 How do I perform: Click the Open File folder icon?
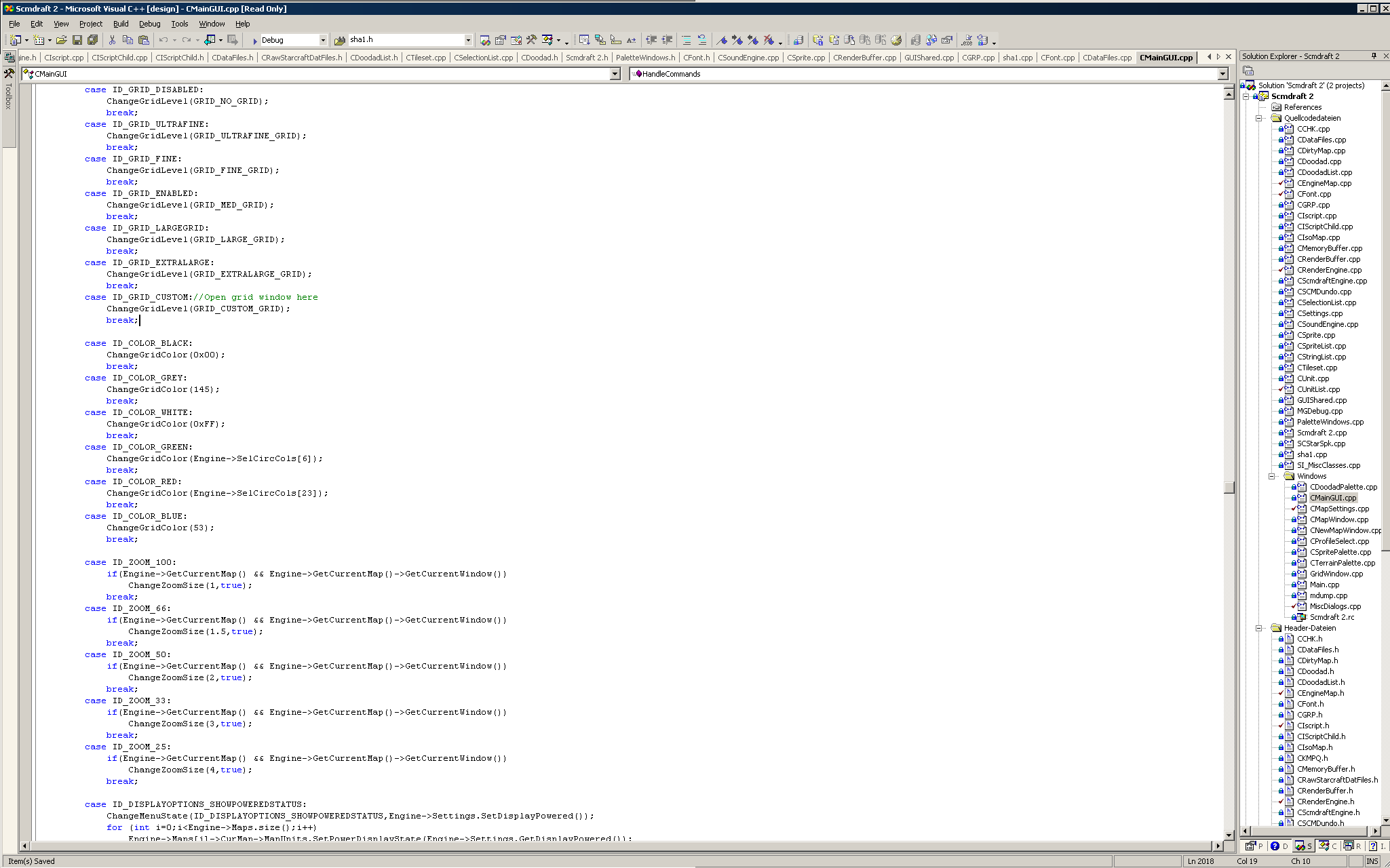(61, 40)
